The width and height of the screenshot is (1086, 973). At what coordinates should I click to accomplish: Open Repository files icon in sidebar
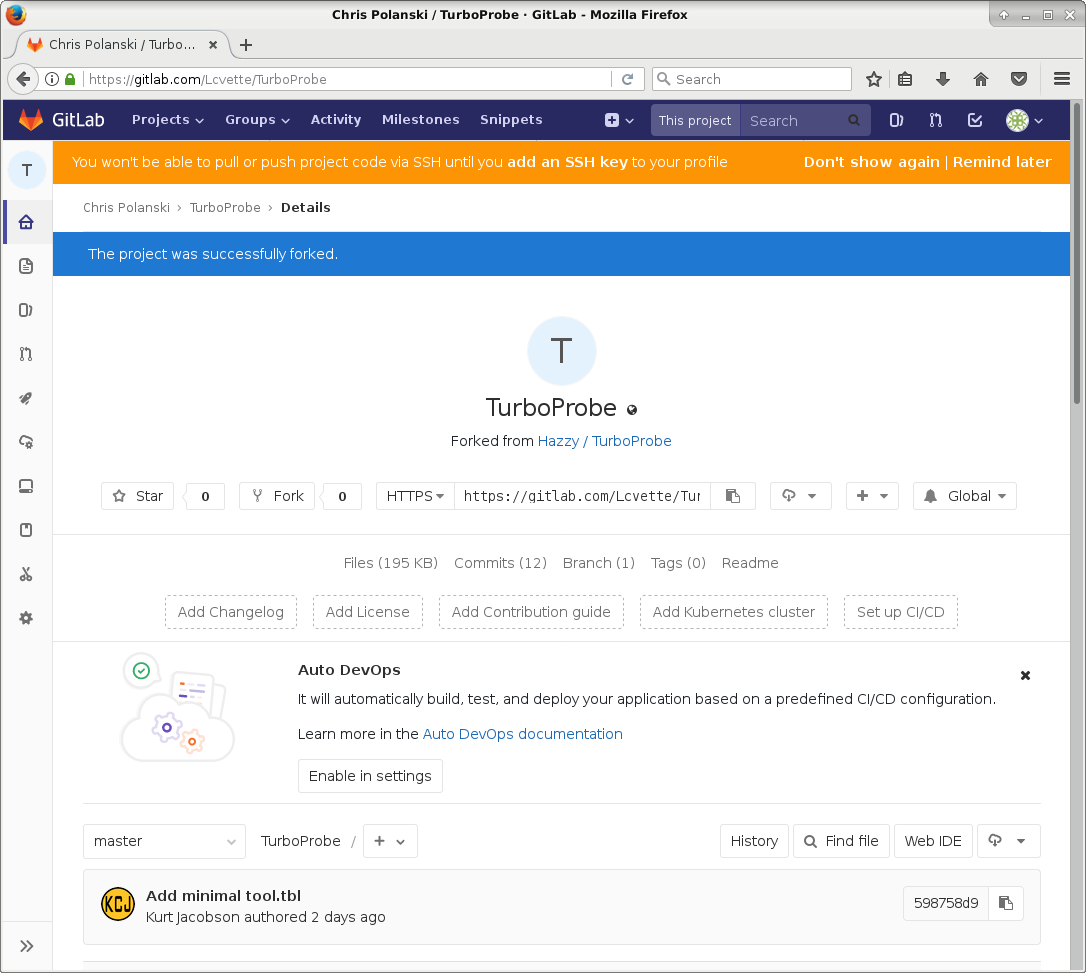pos(26,266)
